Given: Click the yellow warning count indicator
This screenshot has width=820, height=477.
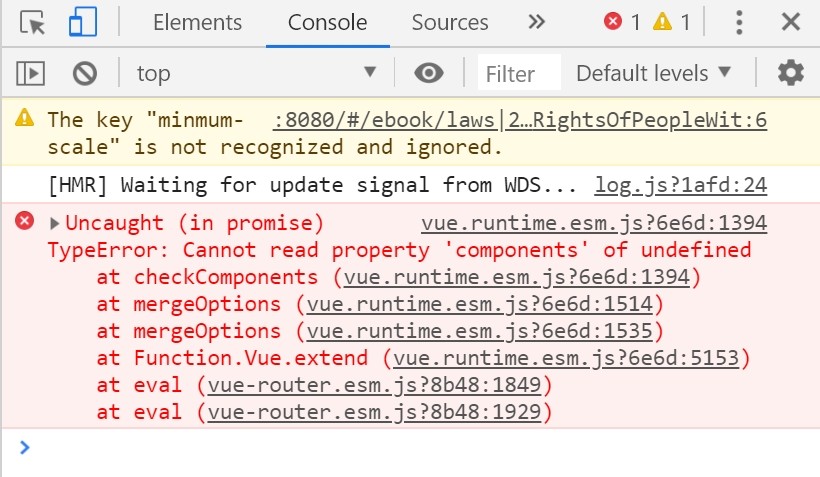Looking at the screenshot, I should (x=672, y=22).
